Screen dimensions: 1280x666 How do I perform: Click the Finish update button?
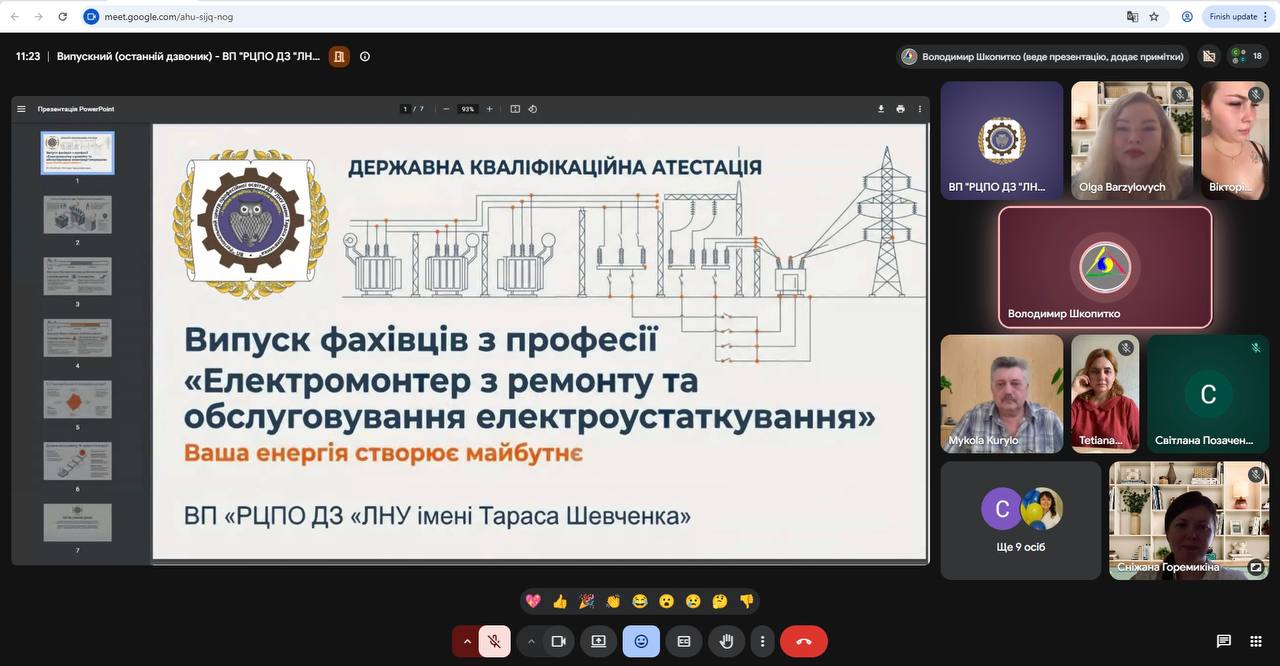pos(1238,17)
